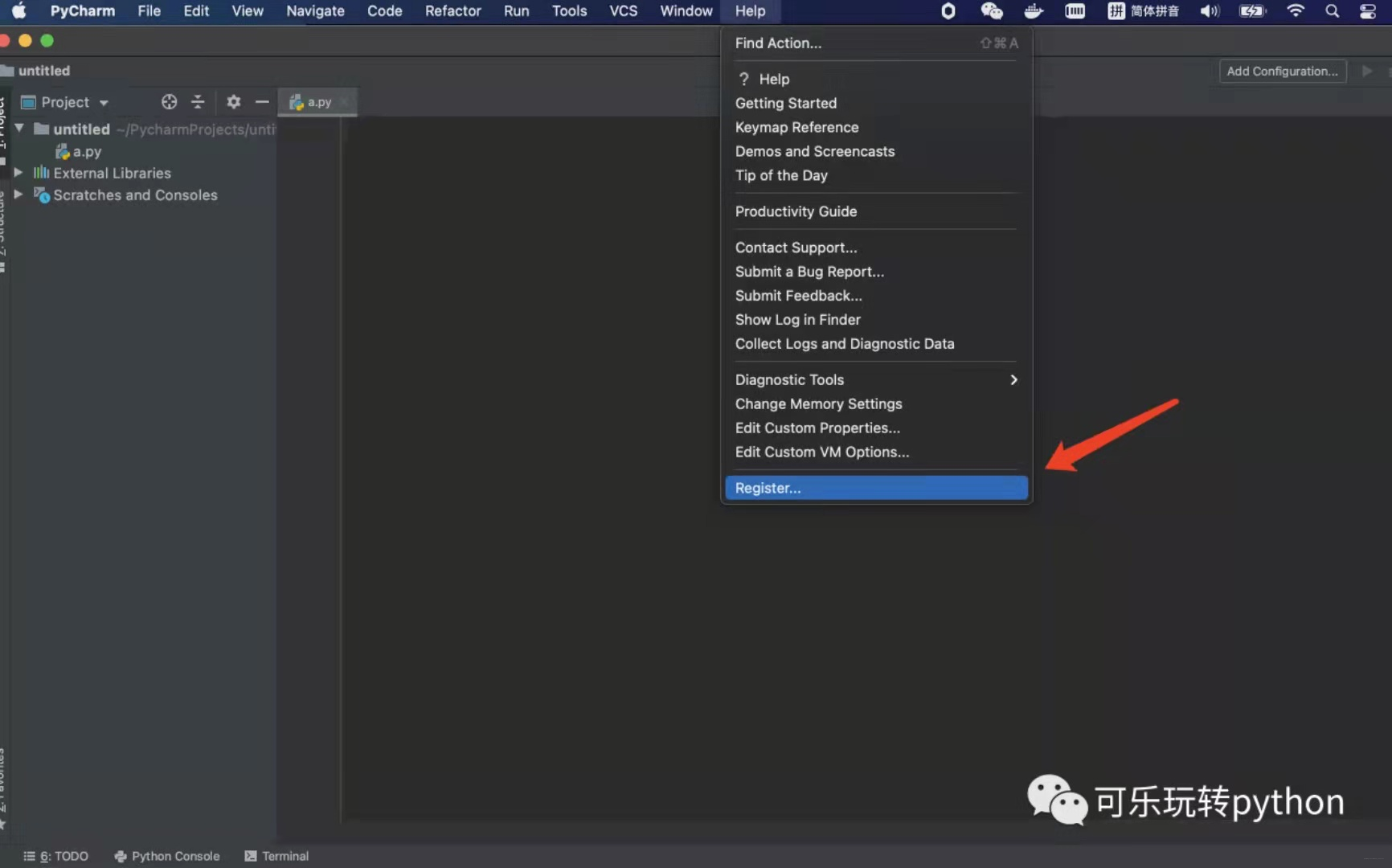1392x868 pixels.
Task: Choose Collect Logs and Diagnostic Data
Action: pos(876,344)
